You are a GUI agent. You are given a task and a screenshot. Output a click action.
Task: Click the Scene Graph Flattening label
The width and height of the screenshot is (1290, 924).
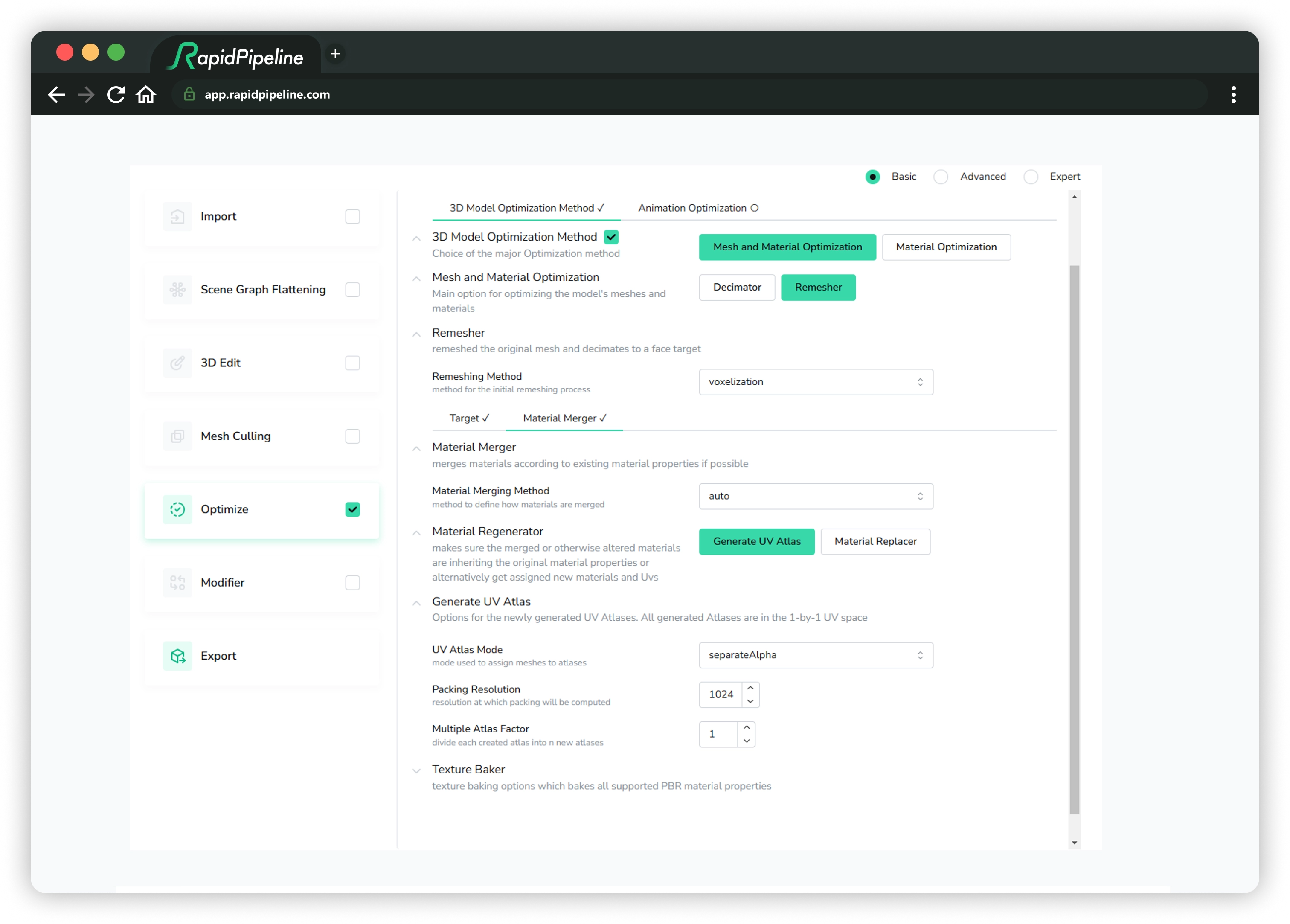click(263, 290)
